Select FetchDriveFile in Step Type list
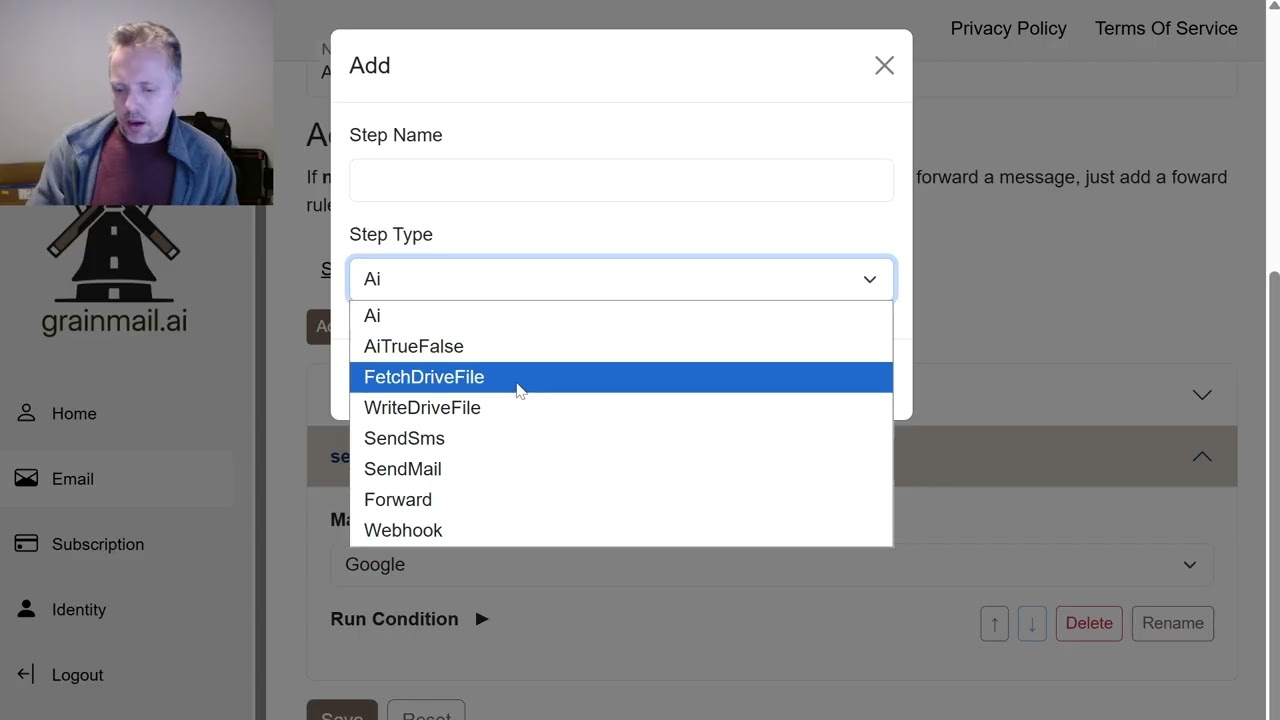1280x720 pixels. (x=621, y=377)
